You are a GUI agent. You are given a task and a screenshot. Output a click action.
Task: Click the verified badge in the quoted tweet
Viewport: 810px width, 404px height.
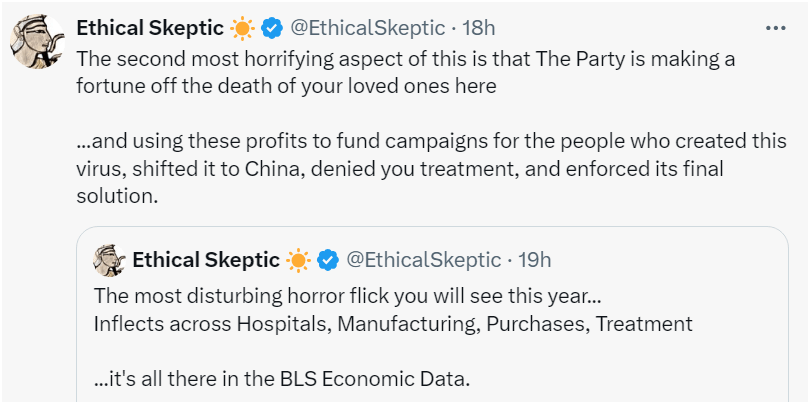point(327,260)
